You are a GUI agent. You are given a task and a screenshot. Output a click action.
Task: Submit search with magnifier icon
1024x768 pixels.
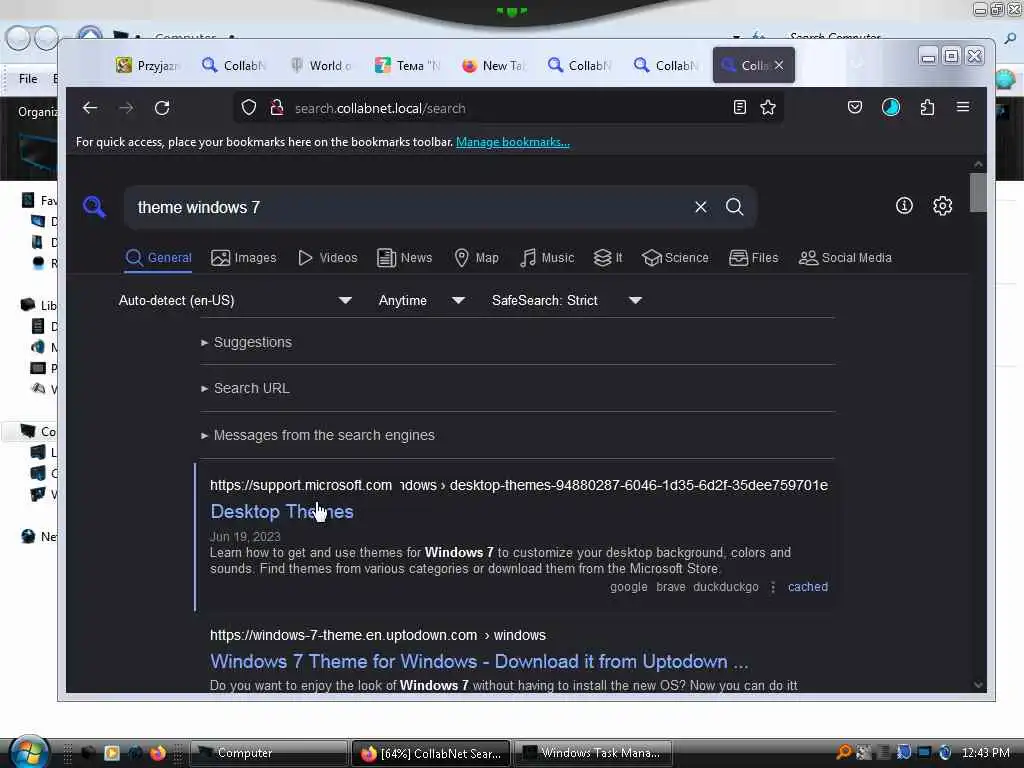click(735, 207)
